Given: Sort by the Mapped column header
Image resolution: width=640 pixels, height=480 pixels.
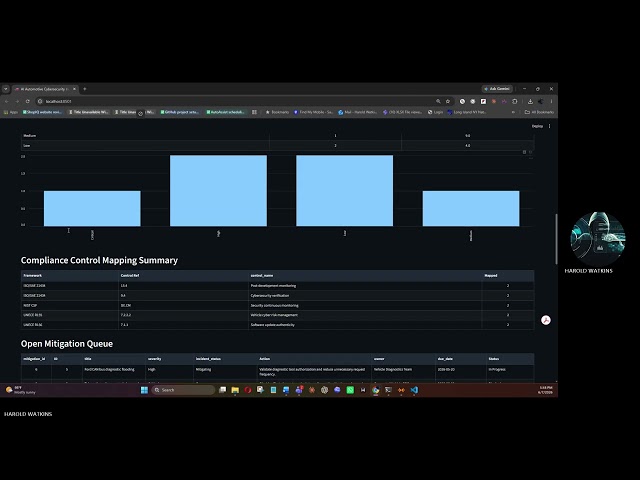Looking at the screenshot, I should point(508,276).
